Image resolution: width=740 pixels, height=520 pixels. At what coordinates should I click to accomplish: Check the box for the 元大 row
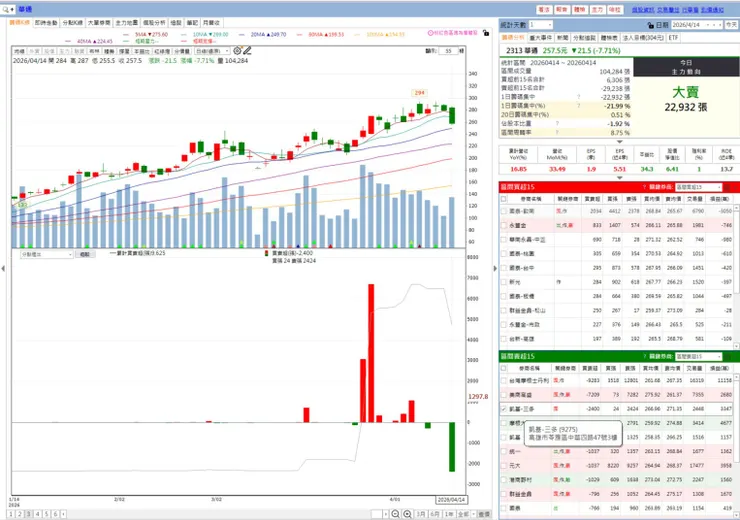point(504,465)
